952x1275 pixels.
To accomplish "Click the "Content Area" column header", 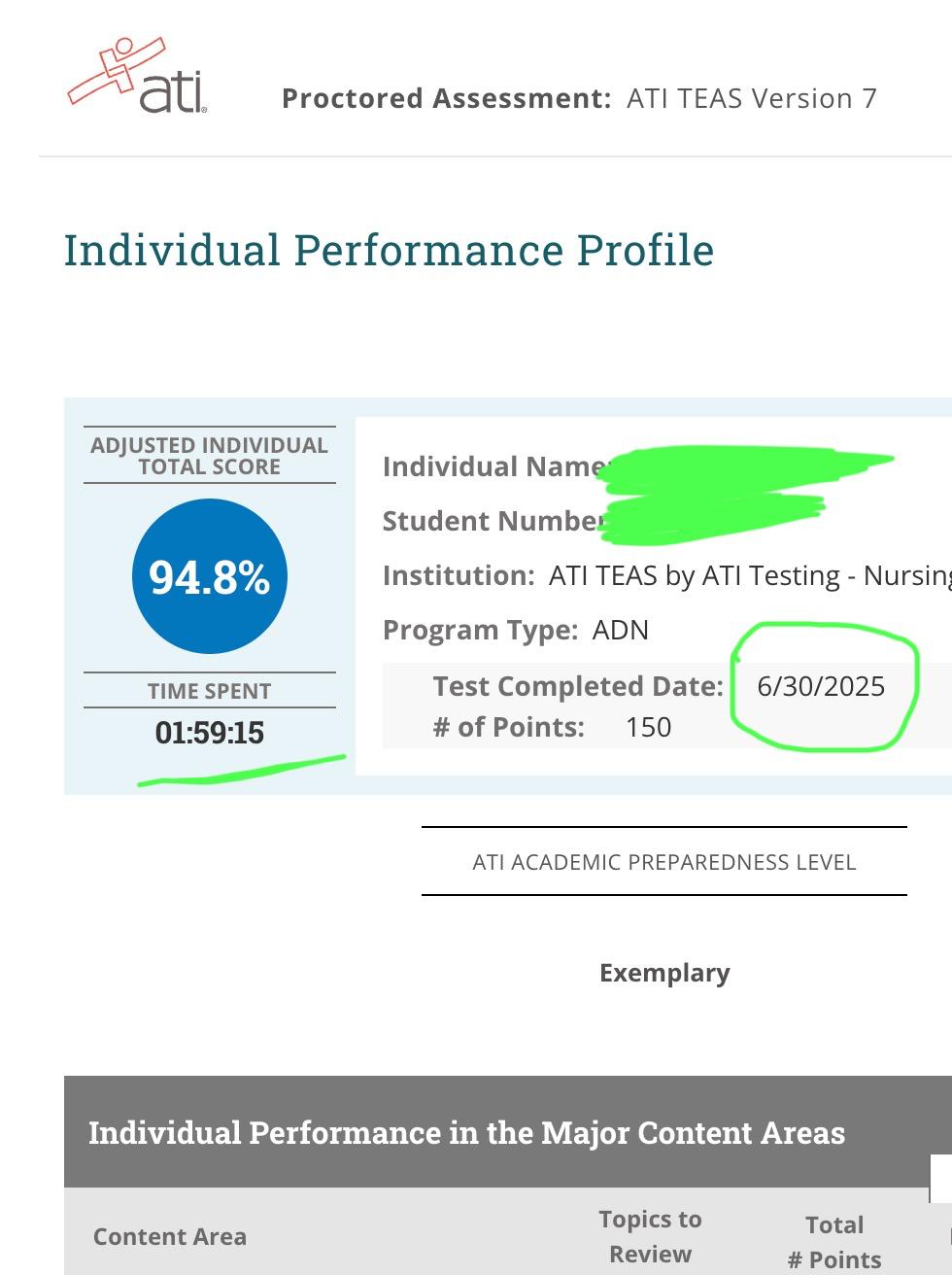I will click(x=170, y=1236).
